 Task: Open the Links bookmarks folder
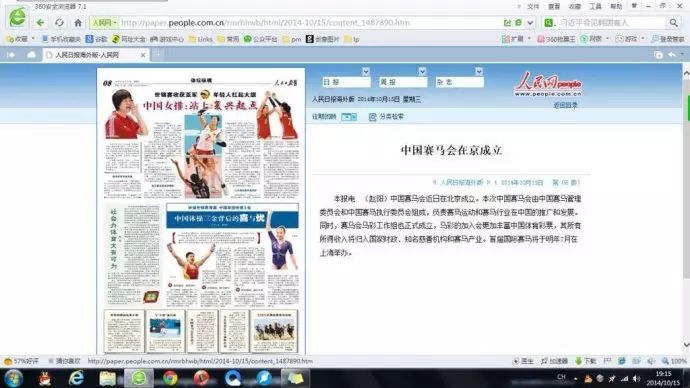coord(201,39)
